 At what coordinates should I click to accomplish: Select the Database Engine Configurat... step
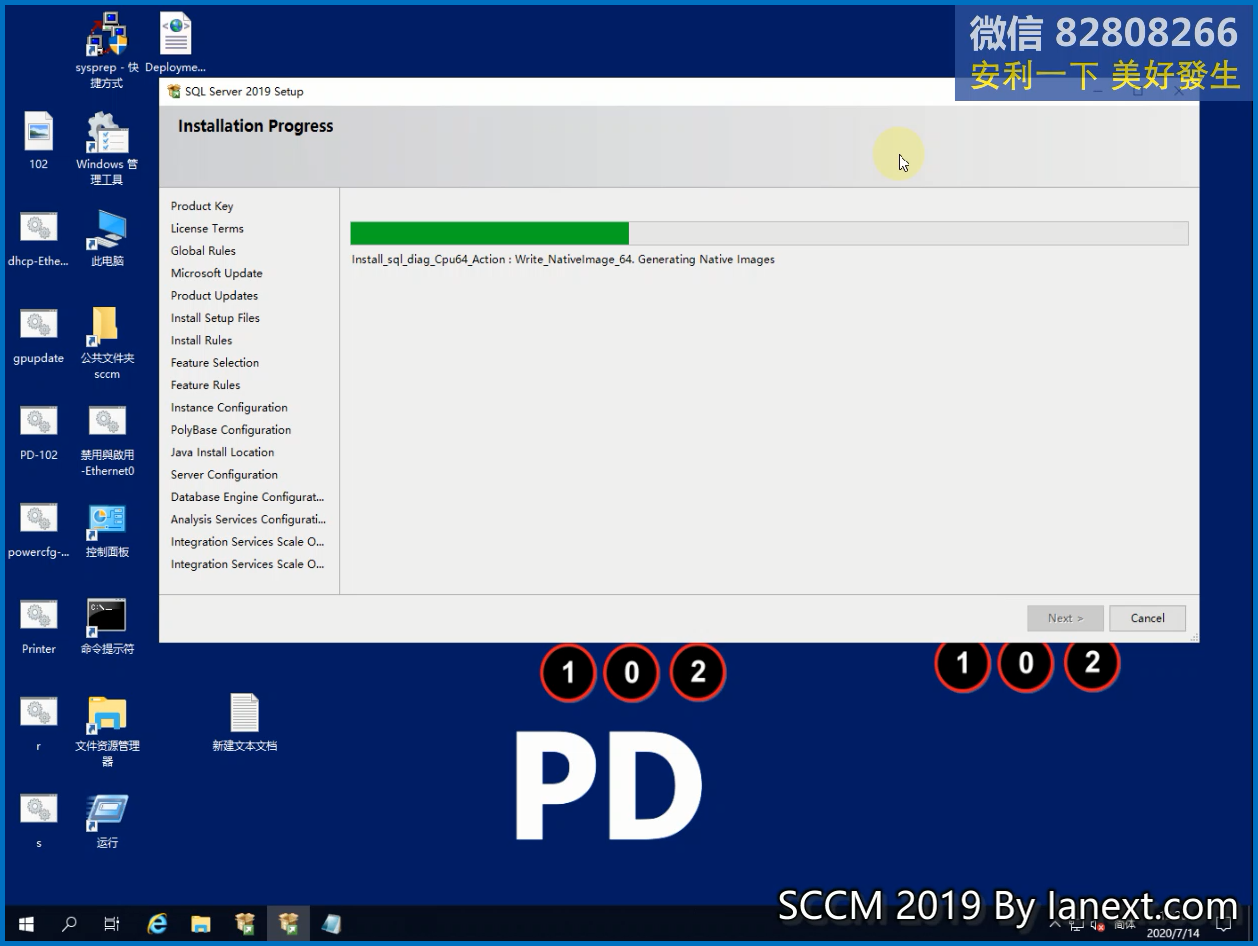click(x=247, y=497)
